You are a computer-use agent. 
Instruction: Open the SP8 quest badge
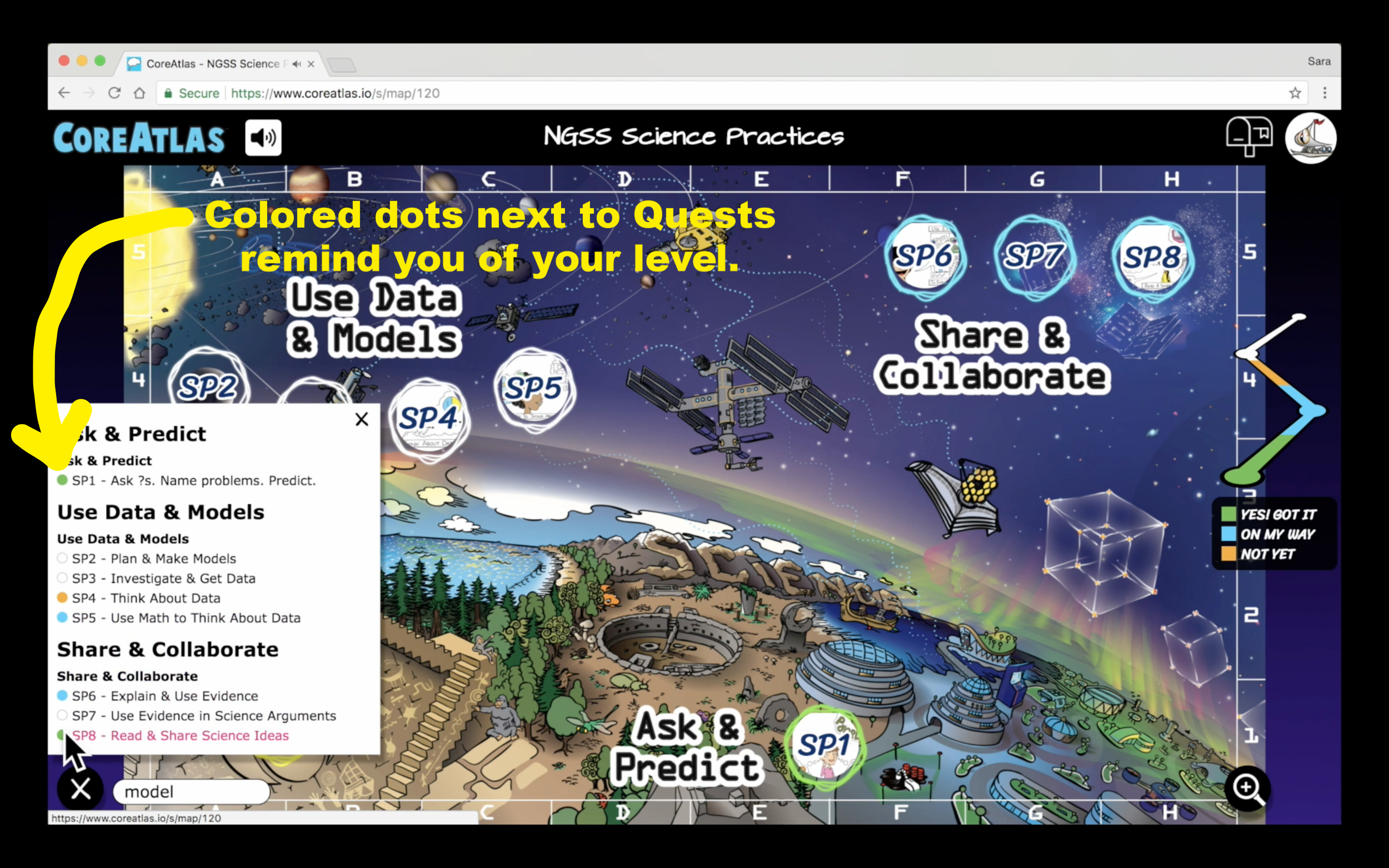1152,258
